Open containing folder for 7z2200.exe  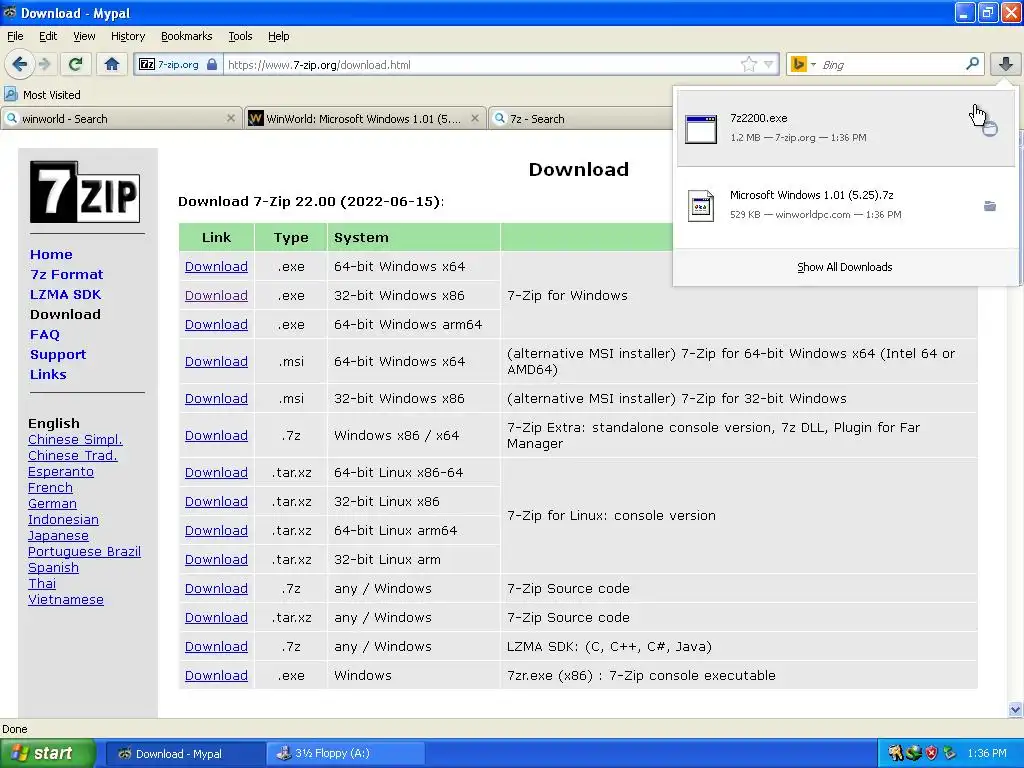[989, 129]
